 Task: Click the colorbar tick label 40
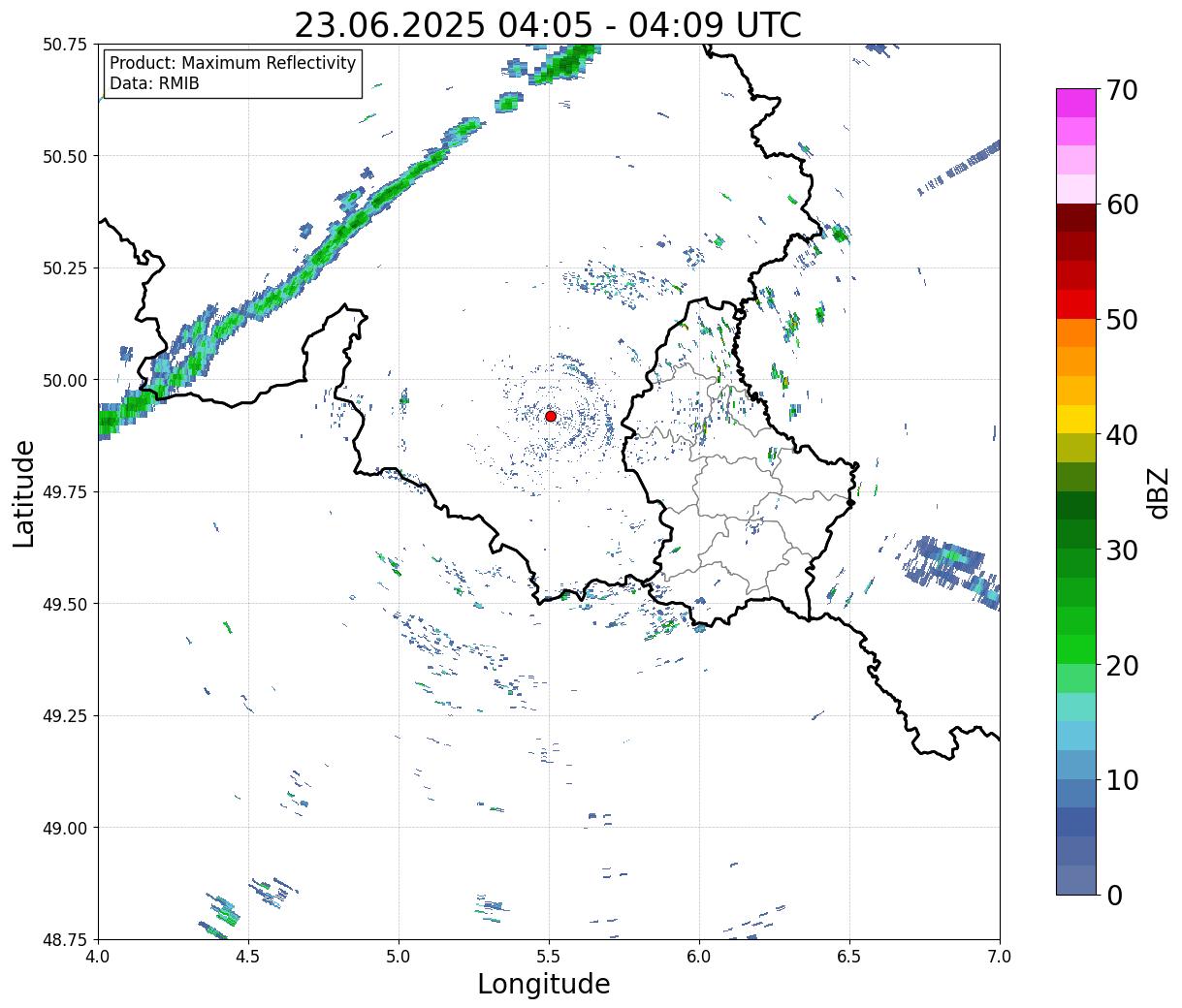click(1122, 435)
